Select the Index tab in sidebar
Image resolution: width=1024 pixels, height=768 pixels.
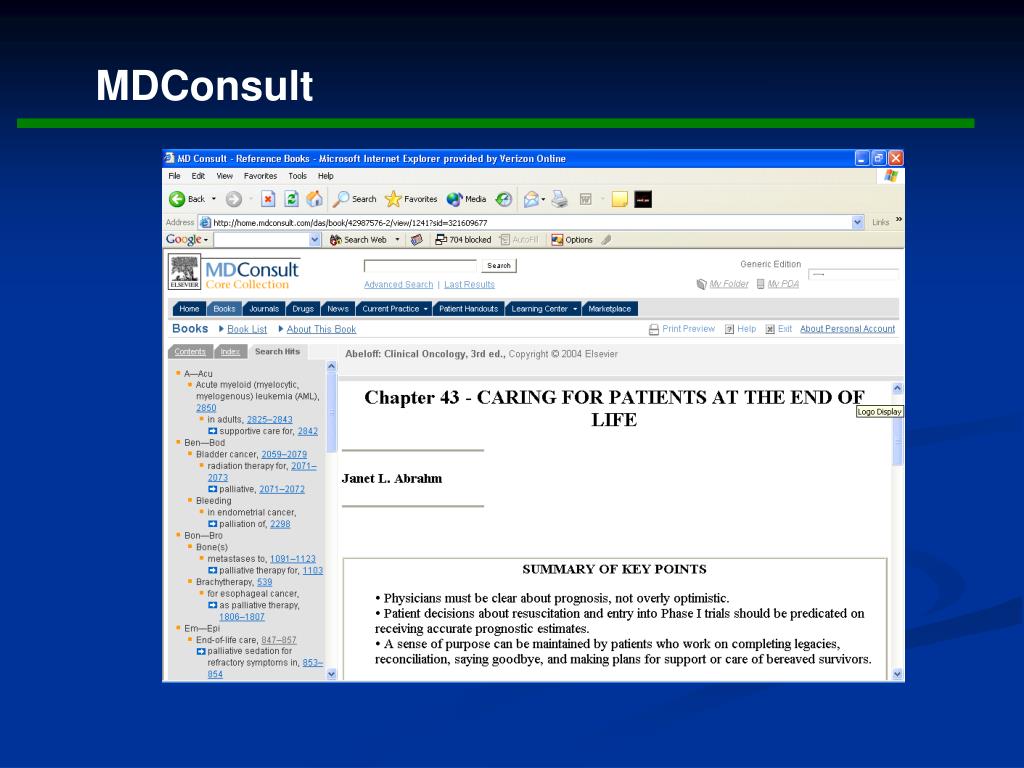[x=230, y=351]
